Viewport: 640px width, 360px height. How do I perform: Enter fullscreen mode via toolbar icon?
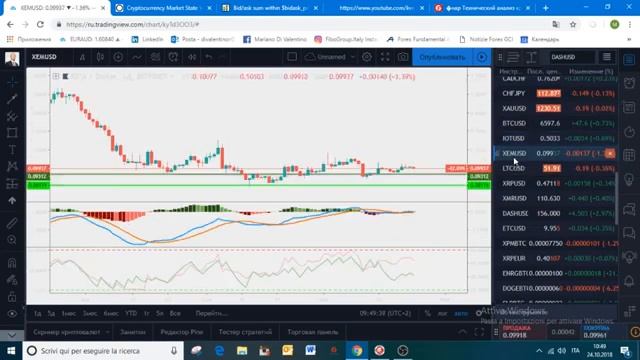point(385,57)
